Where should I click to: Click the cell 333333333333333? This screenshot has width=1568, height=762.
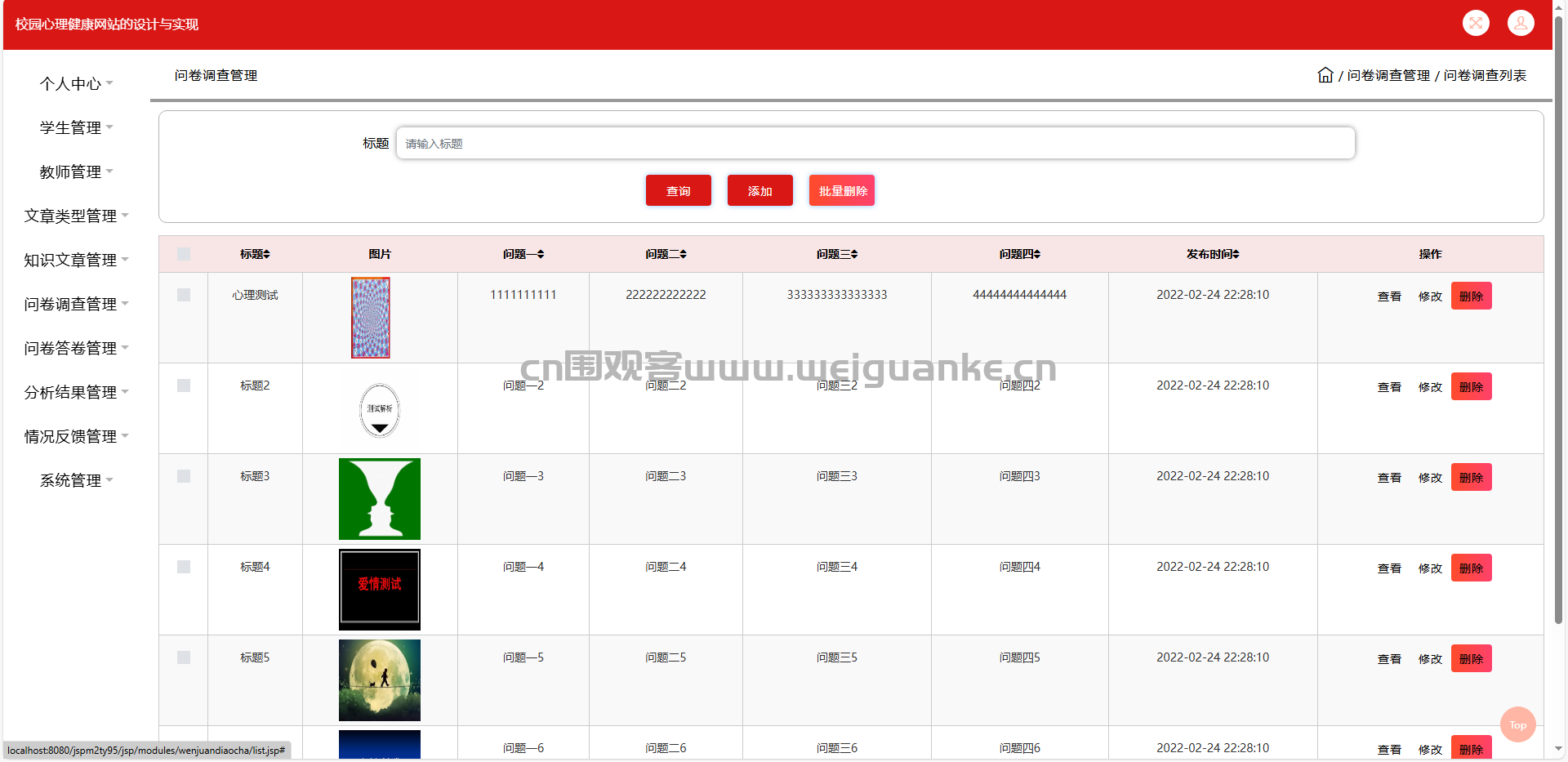tap(837, 295)
